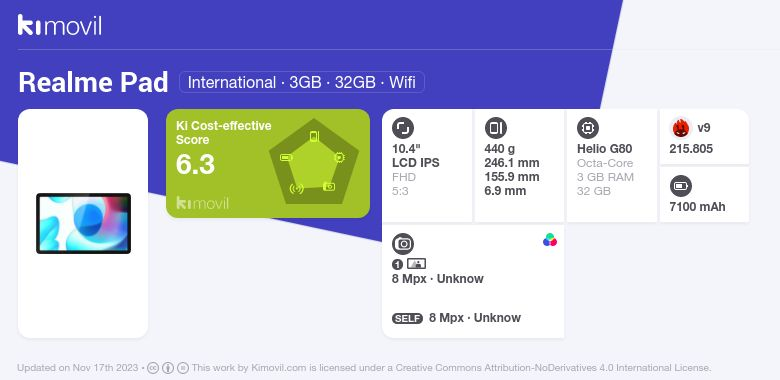Viewport: 780px width, 380px height.
Task: Click the connectivity signal icon in pentagon
Action: [x=296, y=189]
